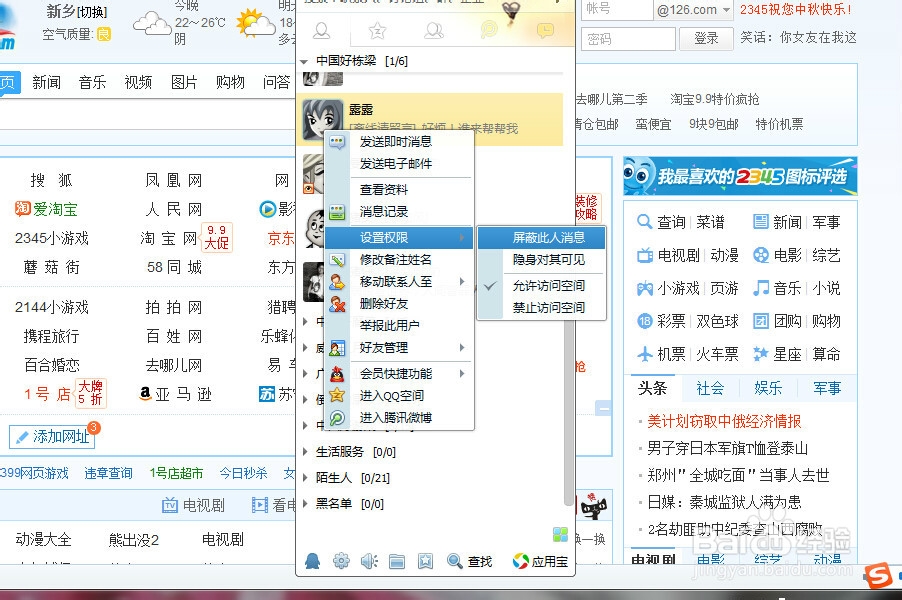
Task: Expand the 会员快捷功能 submenu arrow
Action: coord(463,373)
